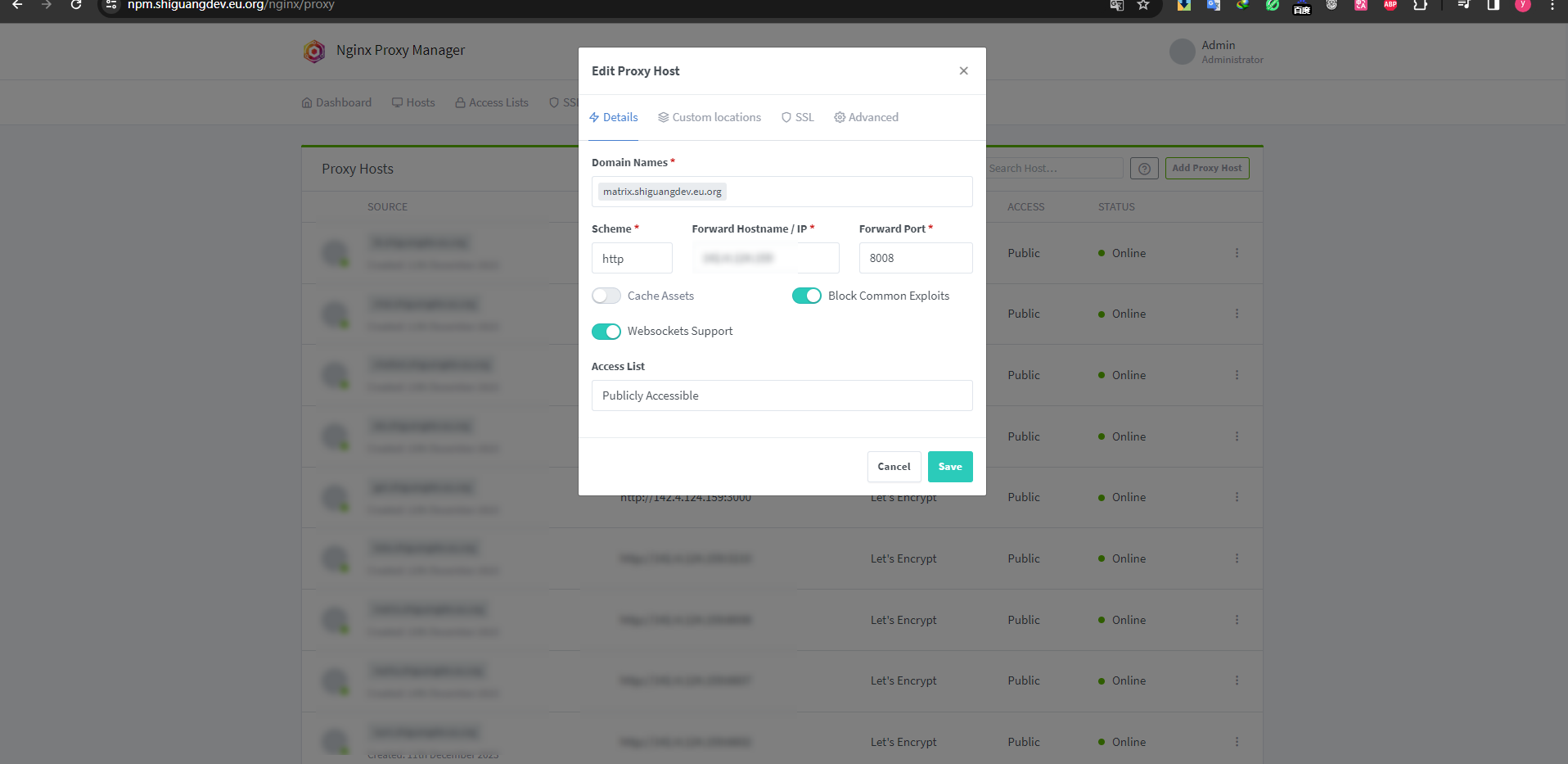This screenshot has width=1568, height=764.
Task: Bookmark this page with the star icon
Action: tap(1143, 5)
